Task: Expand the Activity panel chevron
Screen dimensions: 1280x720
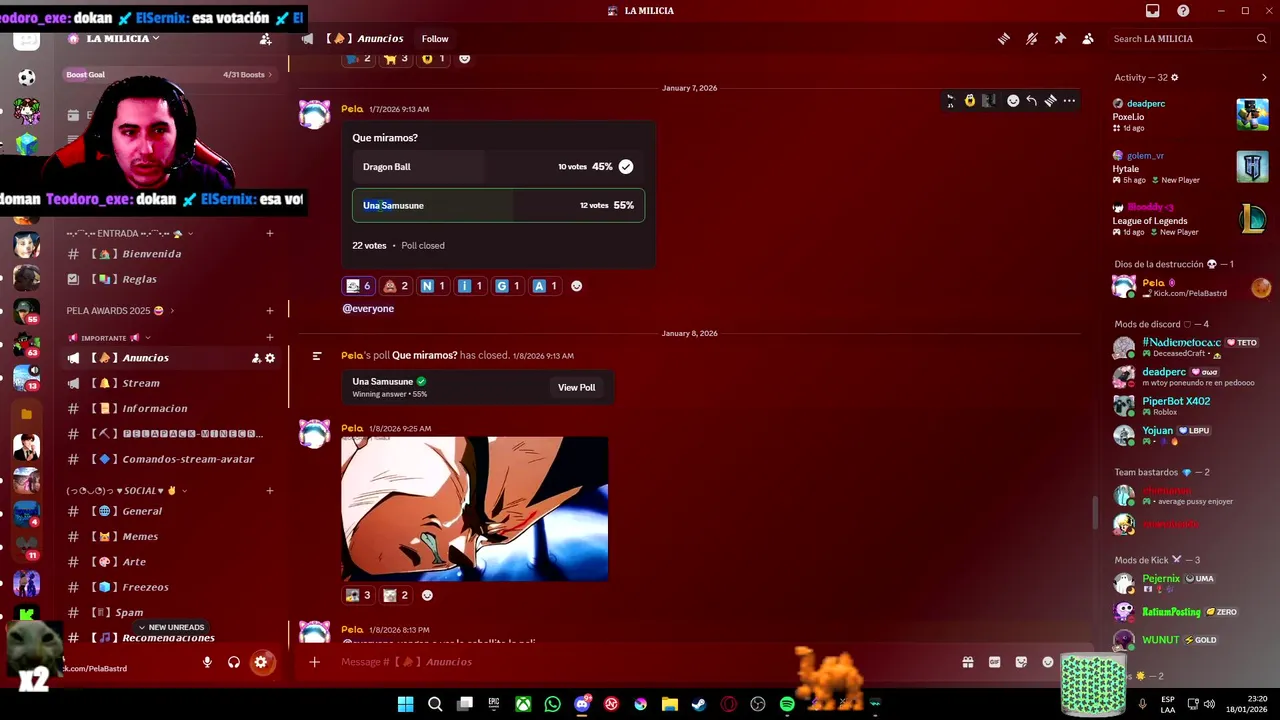Action: (x=1264, y=78)
